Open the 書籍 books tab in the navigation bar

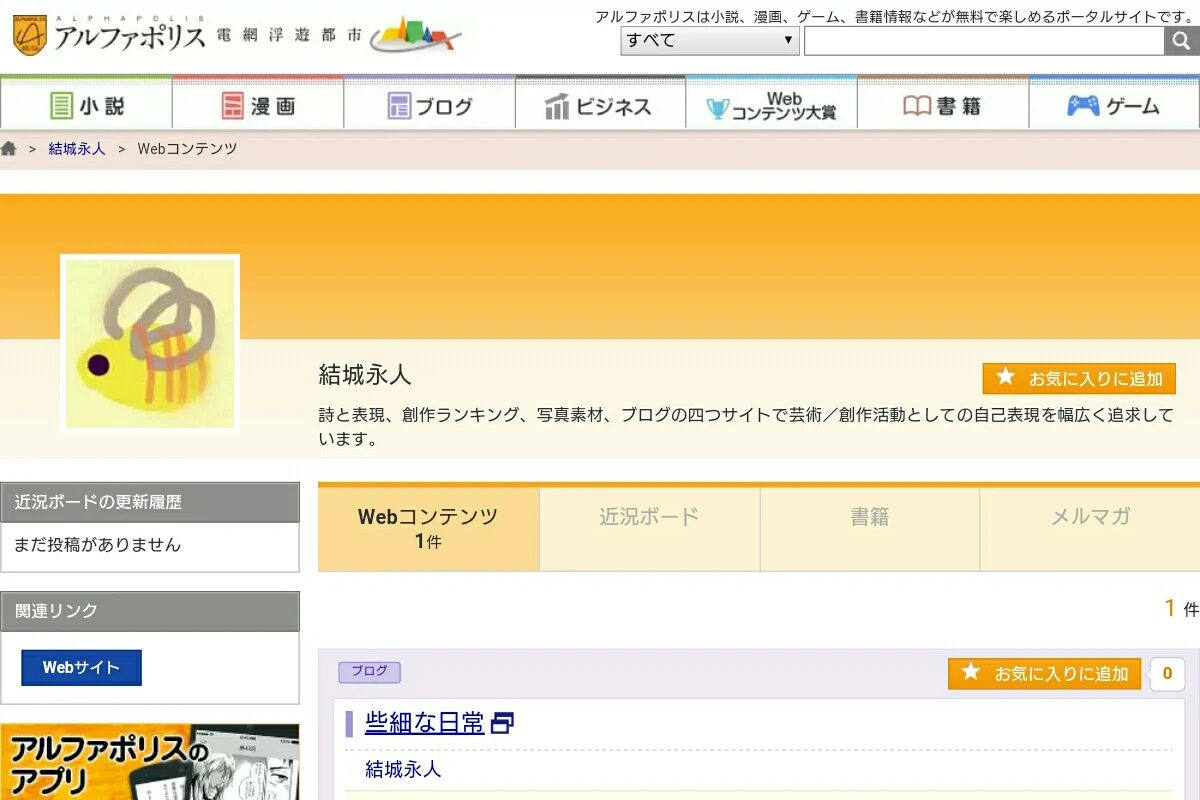tap(943, 105)
